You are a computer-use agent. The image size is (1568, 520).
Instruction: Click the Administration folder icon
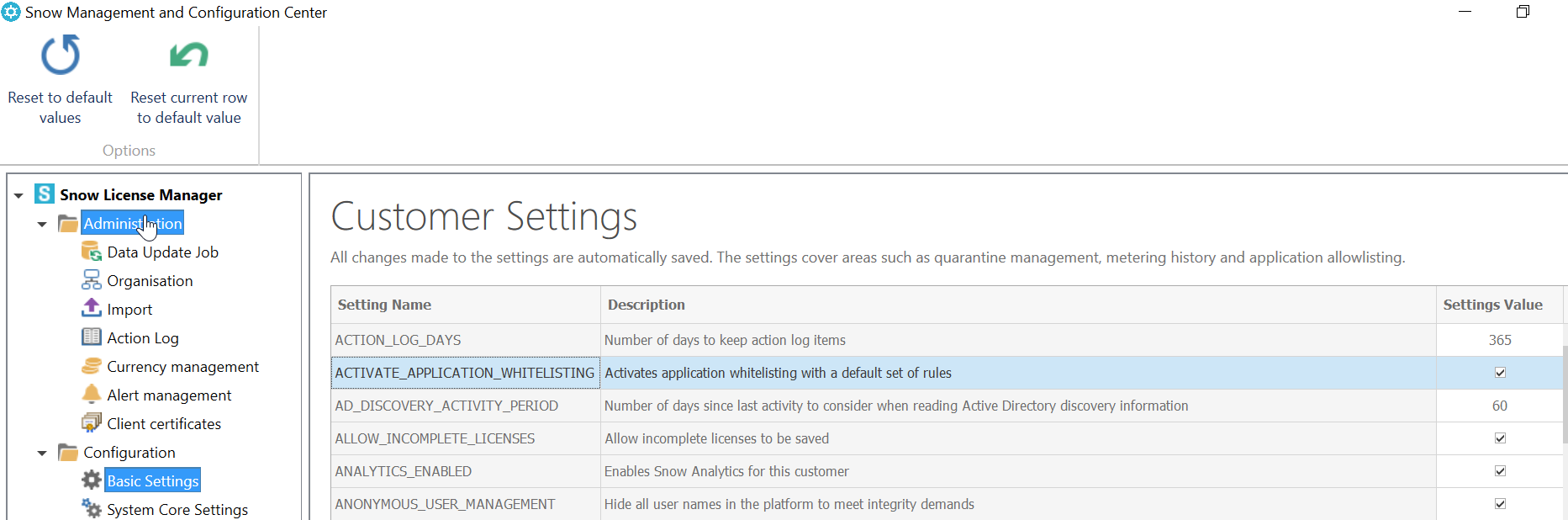[x=68, y=223]
